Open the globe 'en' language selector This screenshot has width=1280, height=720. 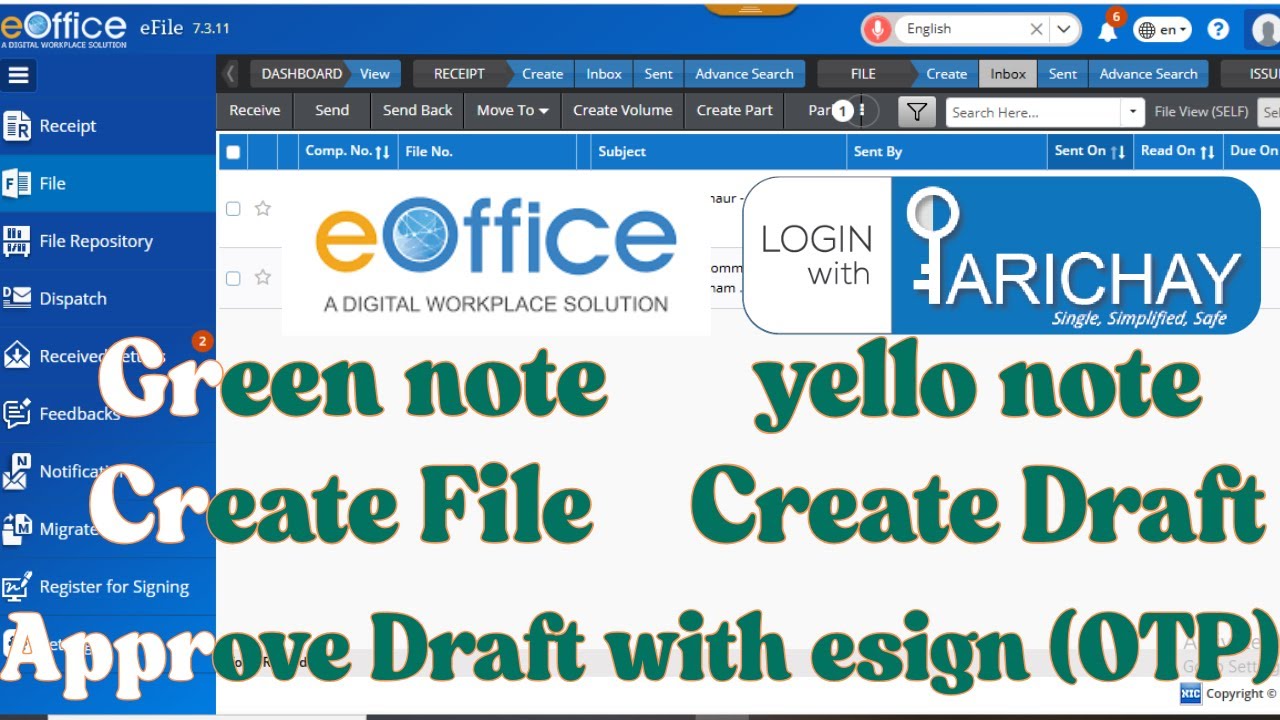(1162, 30)
